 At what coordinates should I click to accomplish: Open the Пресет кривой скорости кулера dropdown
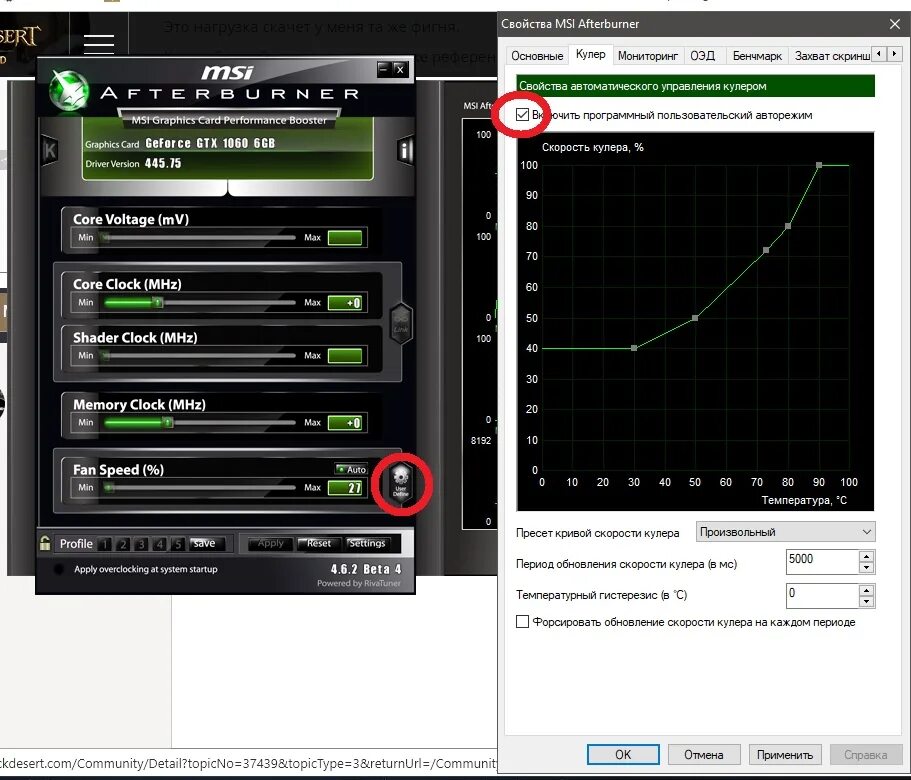[x=785, y=531]
